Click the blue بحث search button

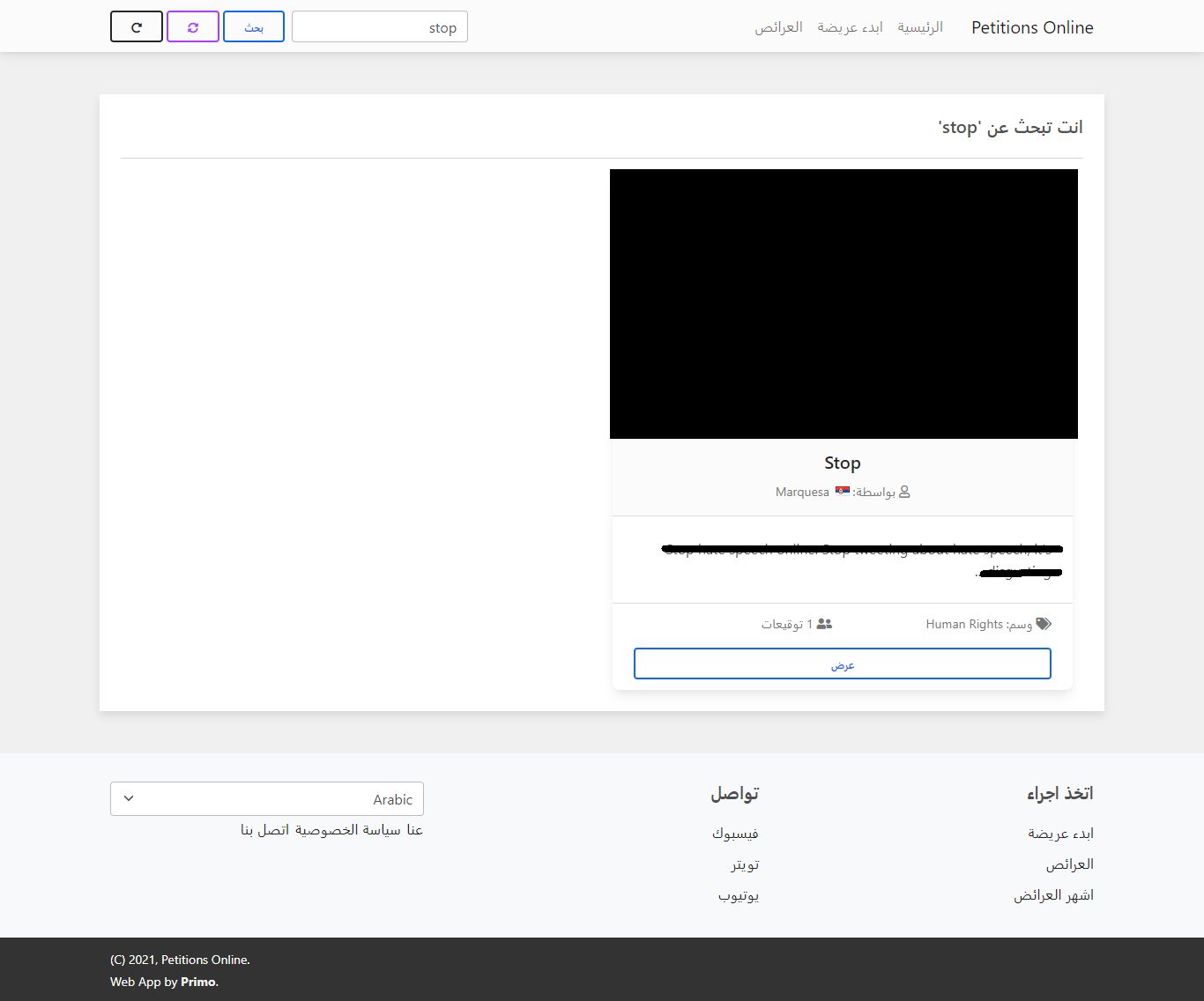coord(254,26)
